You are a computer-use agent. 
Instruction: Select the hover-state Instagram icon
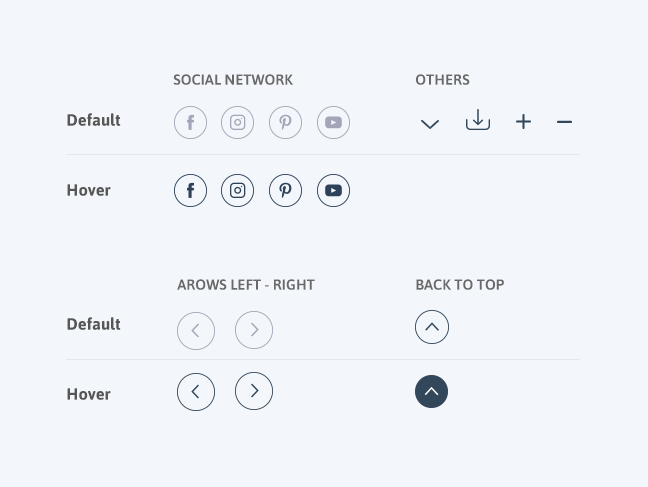click(x=238, y=191)
